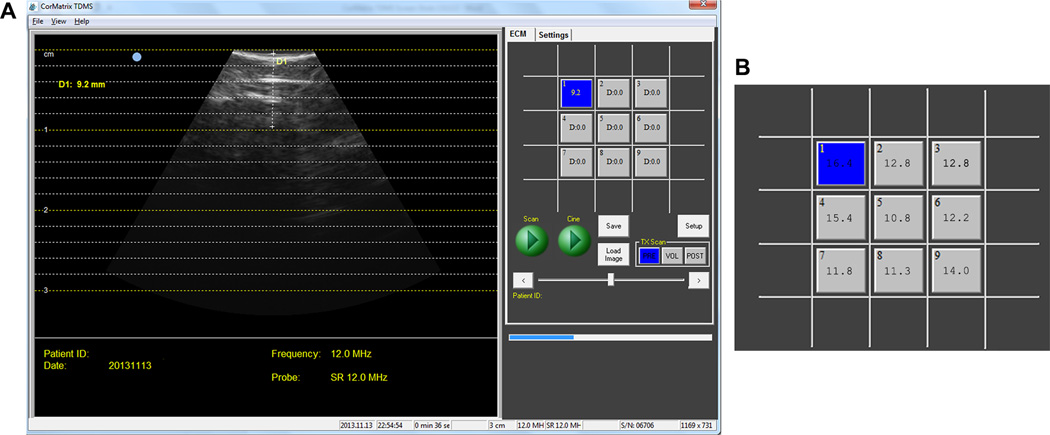
Task: Open the File menu
Action: (37, 21)
